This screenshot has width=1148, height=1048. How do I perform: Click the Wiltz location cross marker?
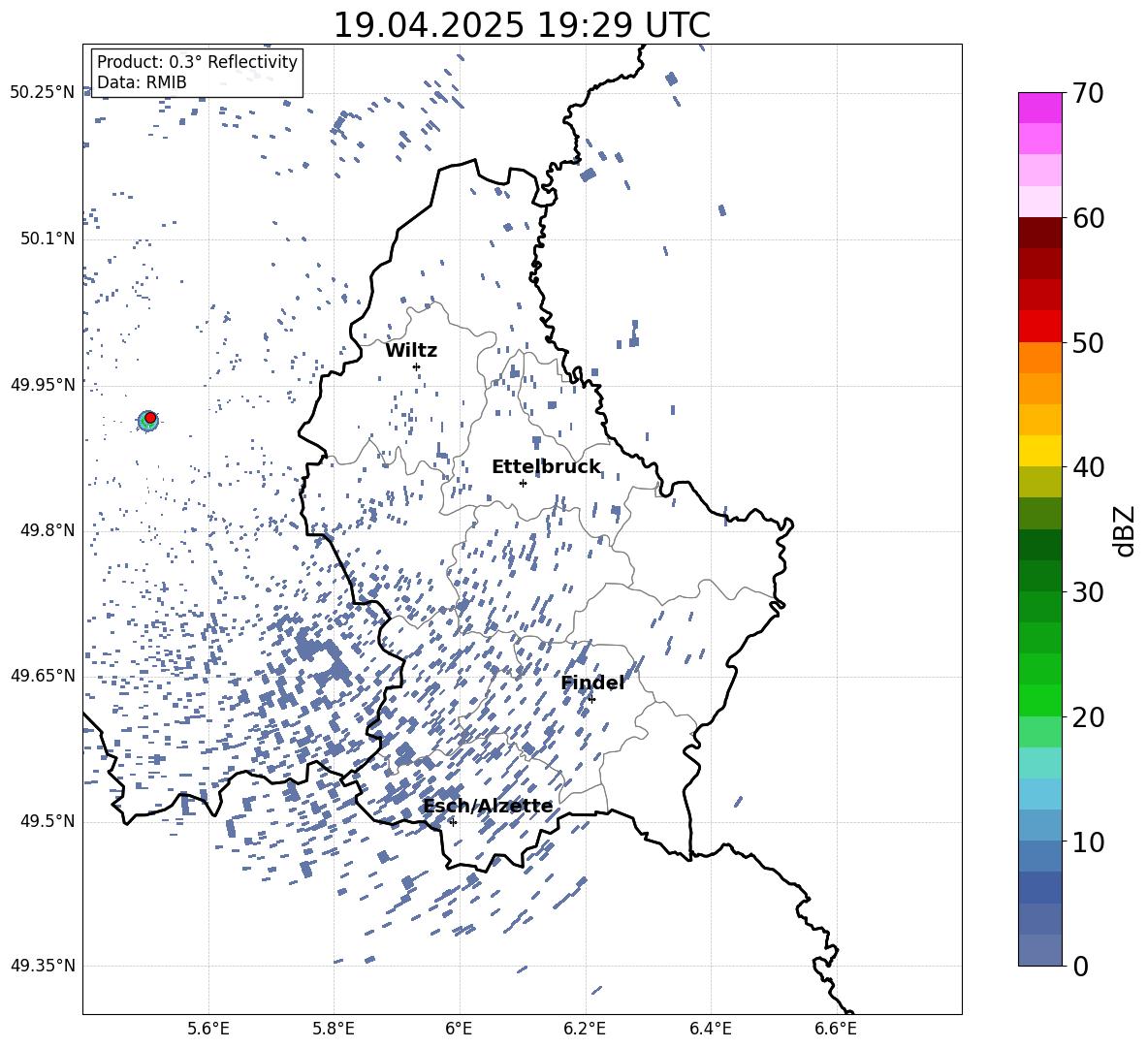point(417,366)
